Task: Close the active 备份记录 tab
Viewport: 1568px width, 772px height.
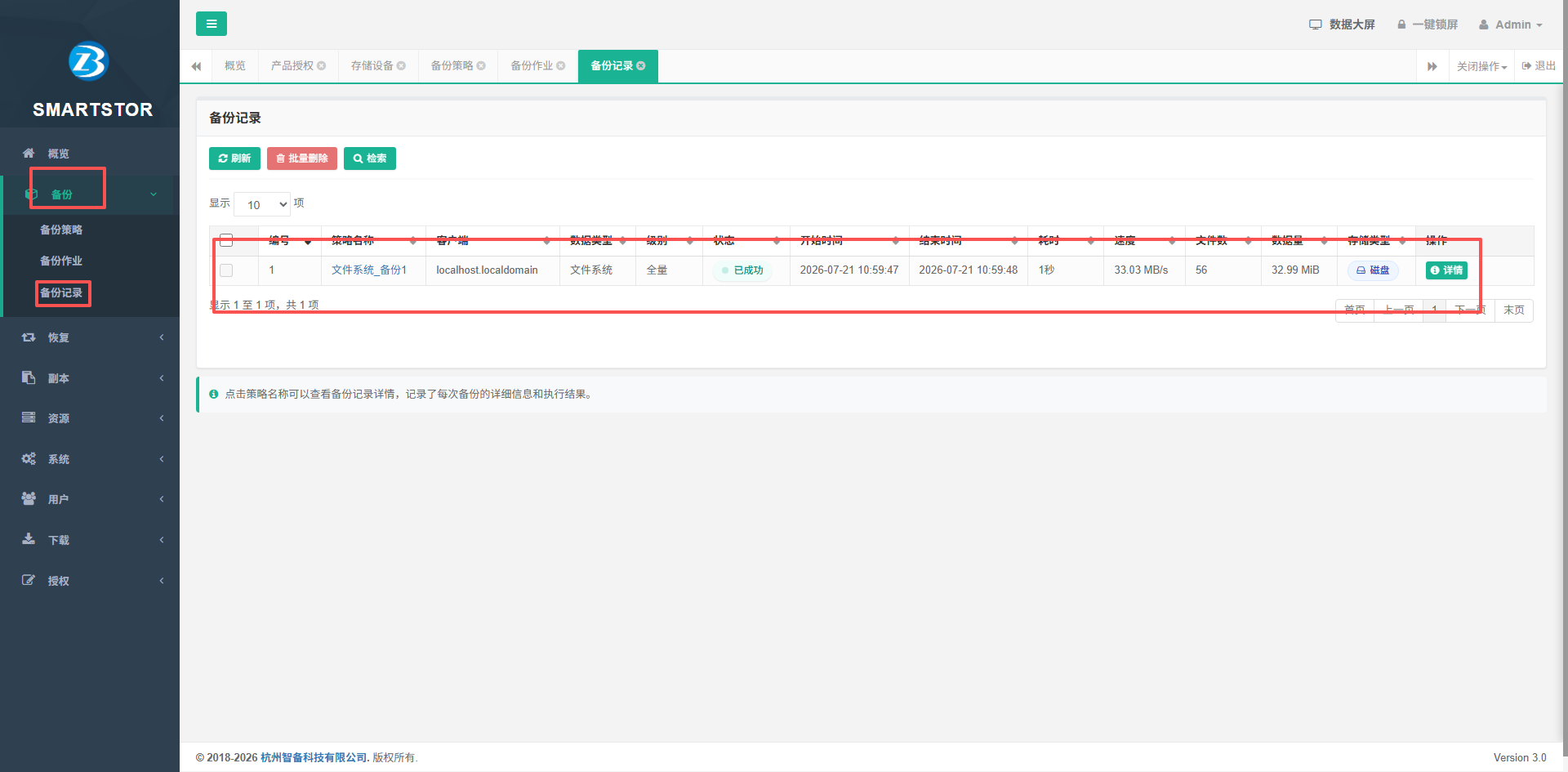Action: click(641, 66)
